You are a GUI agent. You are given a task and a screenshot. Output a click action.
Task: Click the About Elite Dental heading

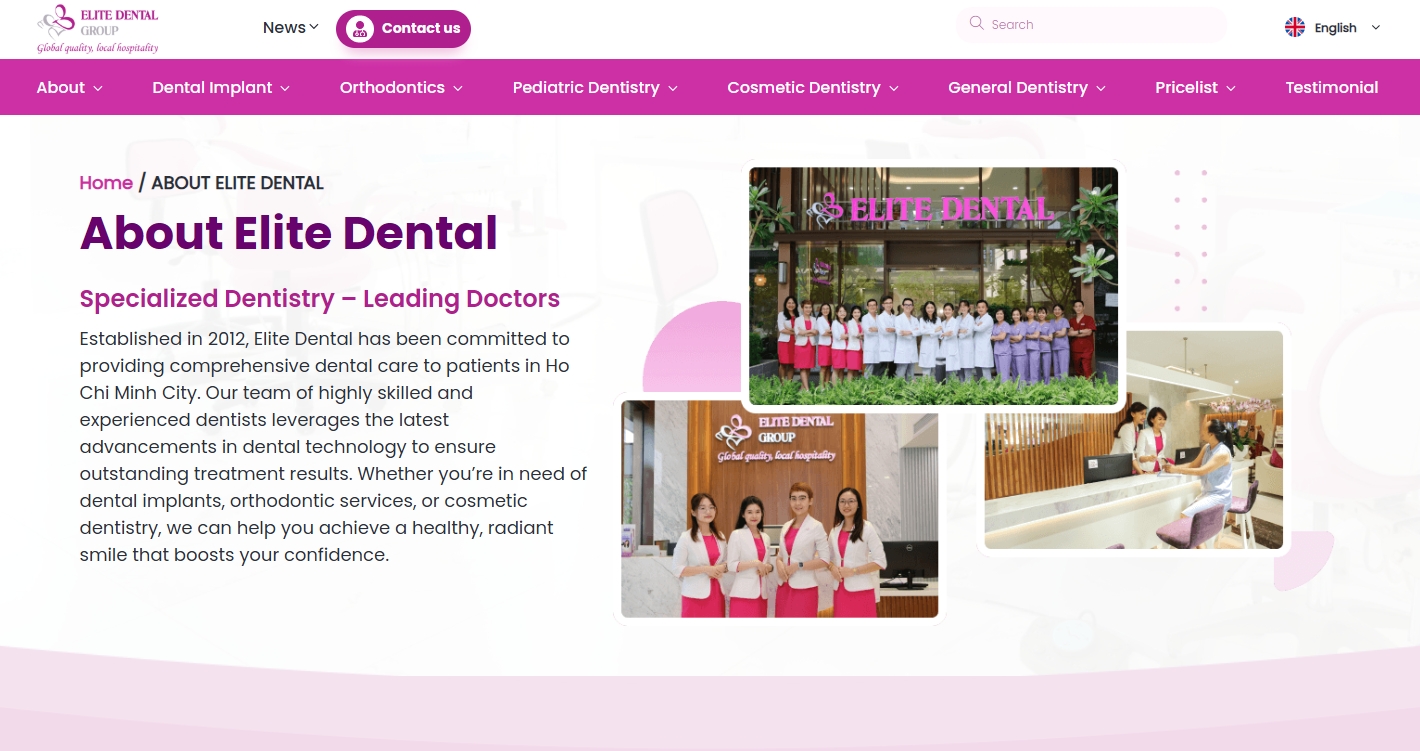click(x=289, y=232)
